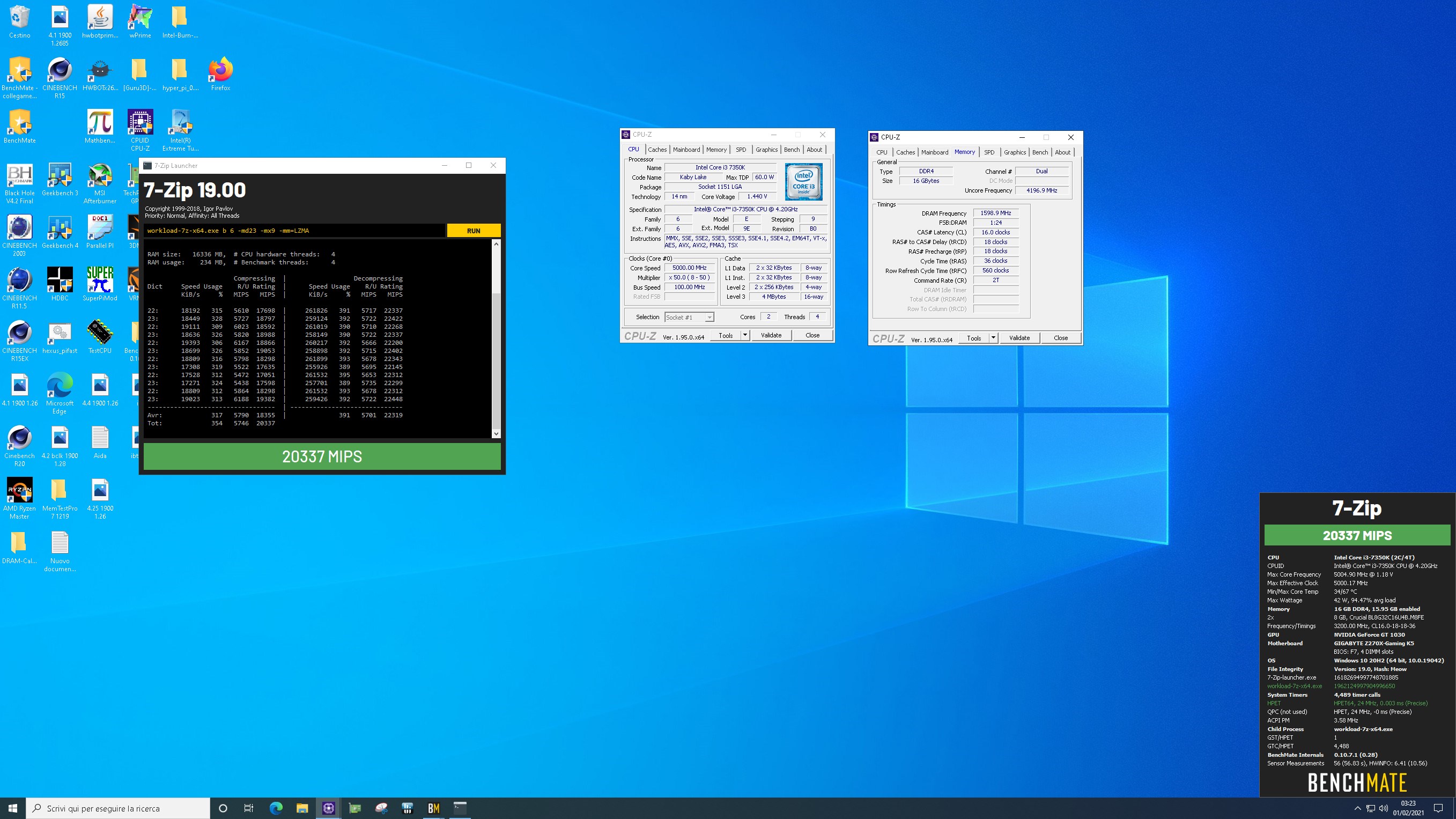Viewport: 1456px width, 819px height.
Task: Open hexus_pifast desktop shortcut
Action: pyautogui.click(x=60, y=337)
